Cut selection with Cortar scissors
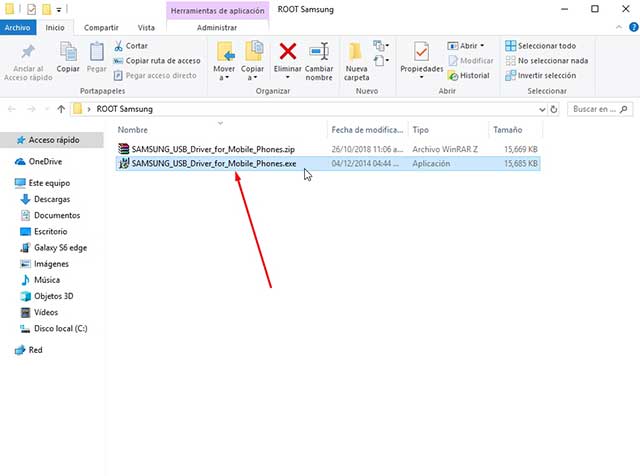Image resolution: width=640 pixels, height=476 pixels. 131,46
